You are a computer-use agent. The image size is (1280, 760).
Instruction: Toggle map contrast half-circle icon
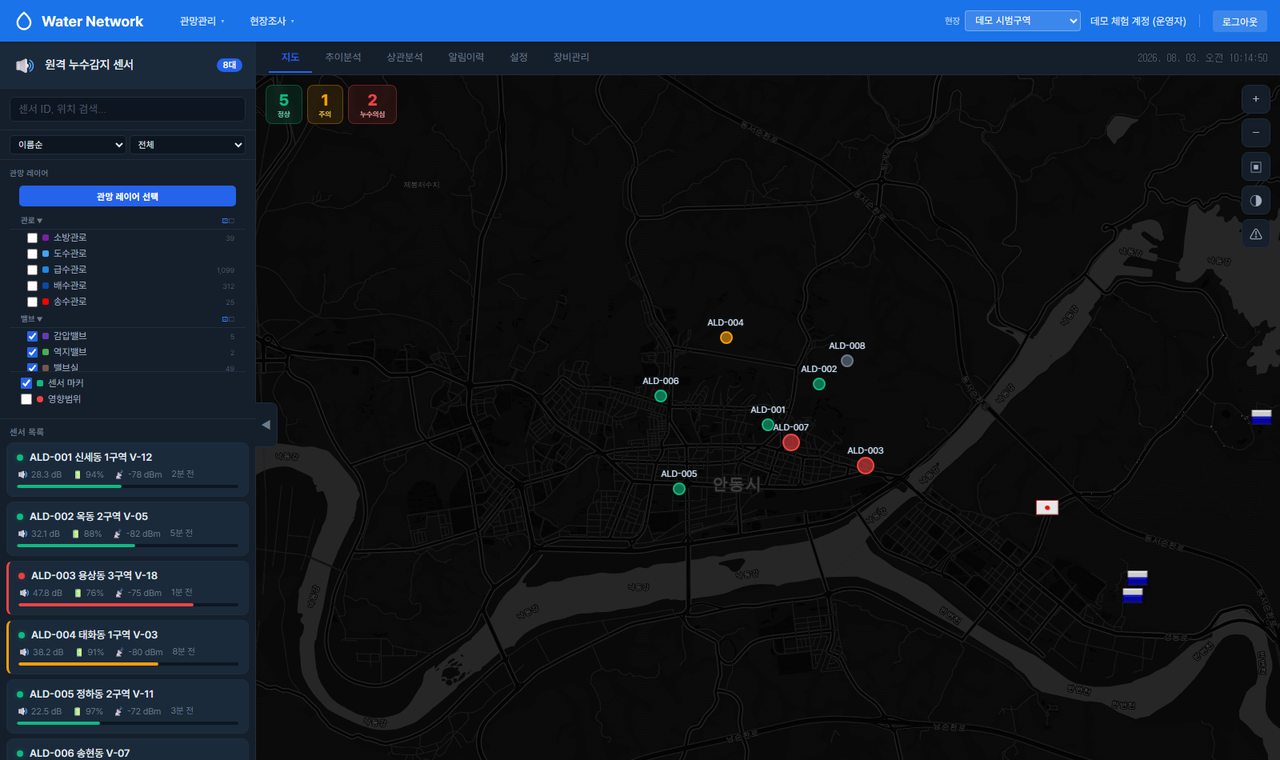pos(1256,200)
